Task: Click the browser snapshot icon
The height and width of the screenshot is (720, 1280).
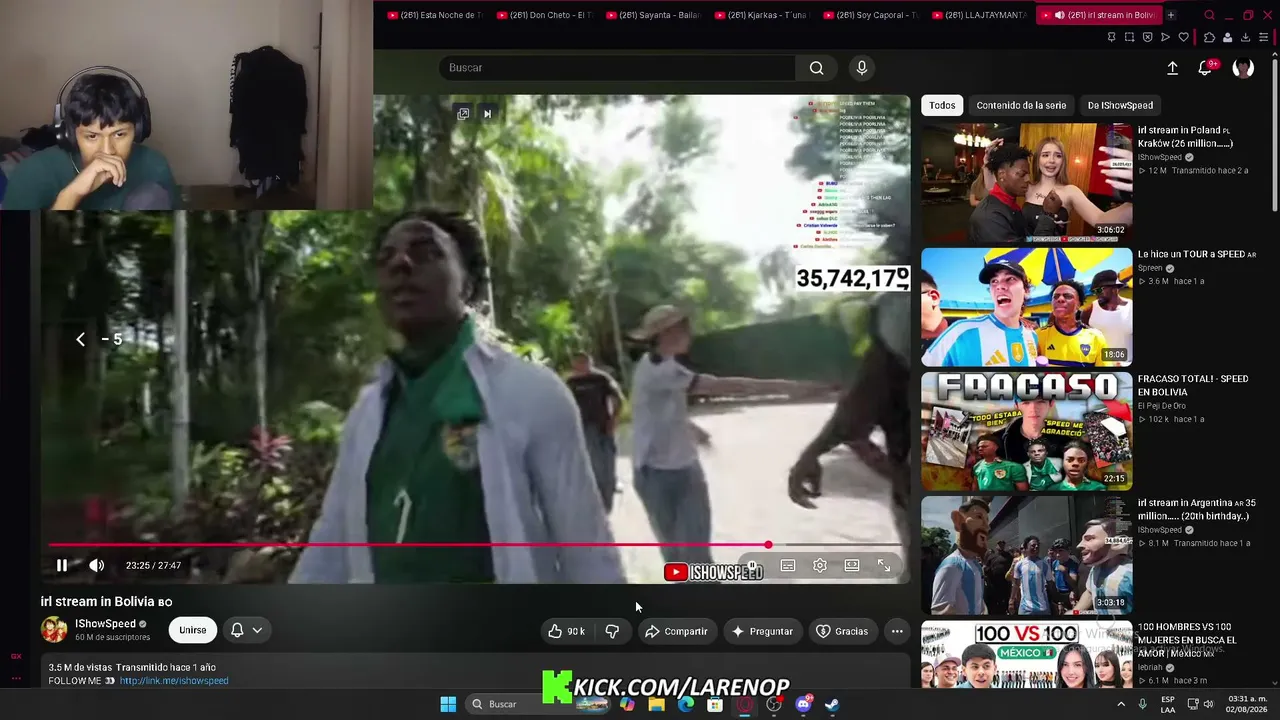Action: (x=1130, y=37)
